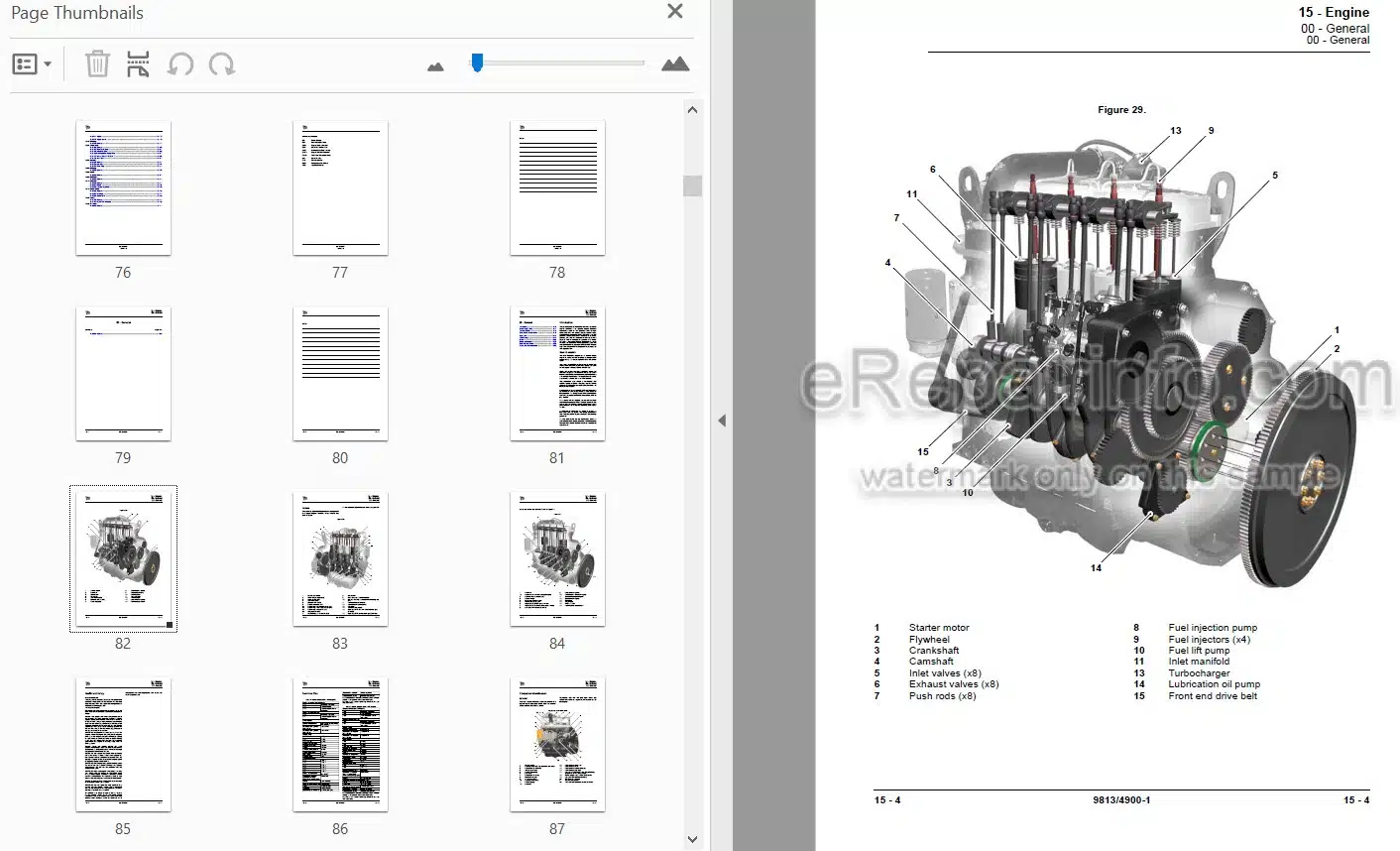The image size is (1400, 851).
Task: Click 'Turbocharger' legend entry
Action: click(1199, 673)
